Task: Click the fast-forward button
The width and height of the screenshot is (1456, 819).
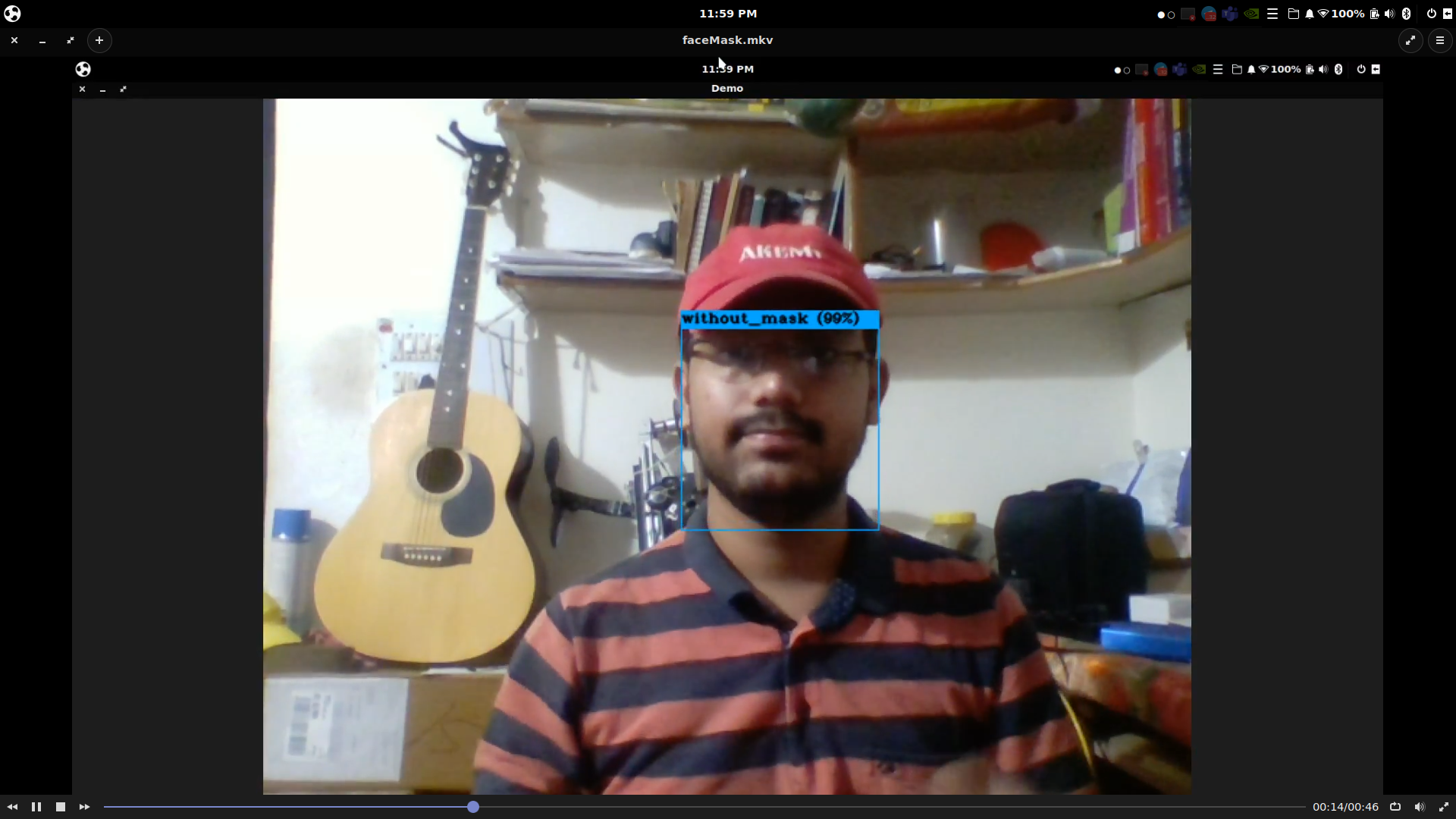Action: [x=84, y=807]
